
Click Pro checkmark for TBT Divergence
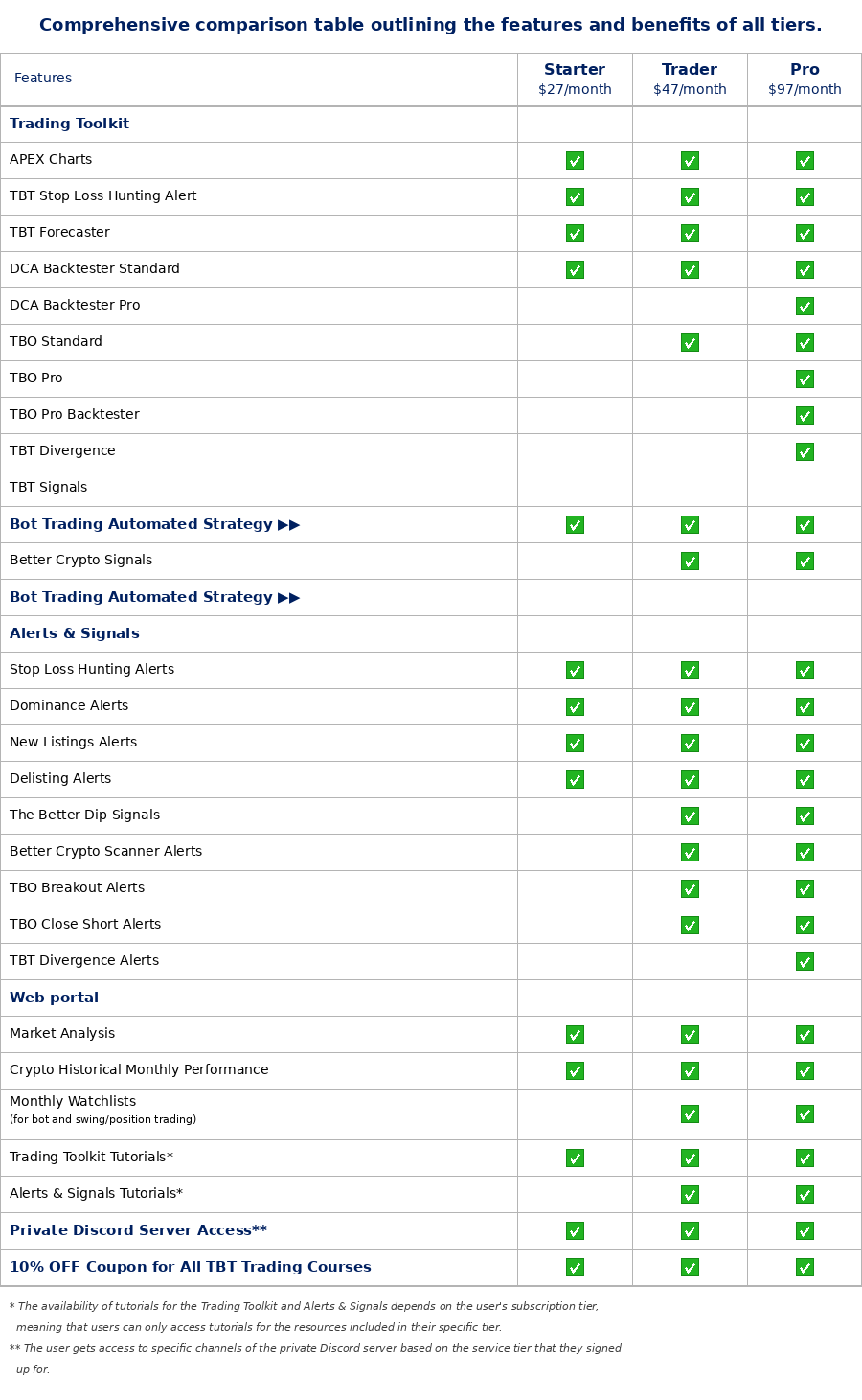click(x=805, y=451)
